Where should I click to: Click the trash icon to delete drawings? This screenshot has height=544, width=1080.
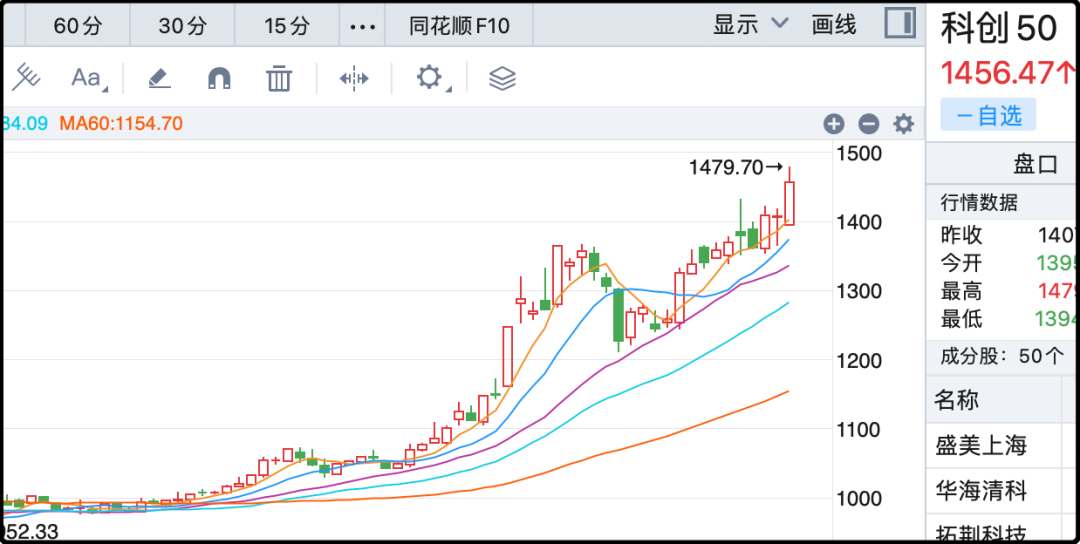[x=278, y=78]
